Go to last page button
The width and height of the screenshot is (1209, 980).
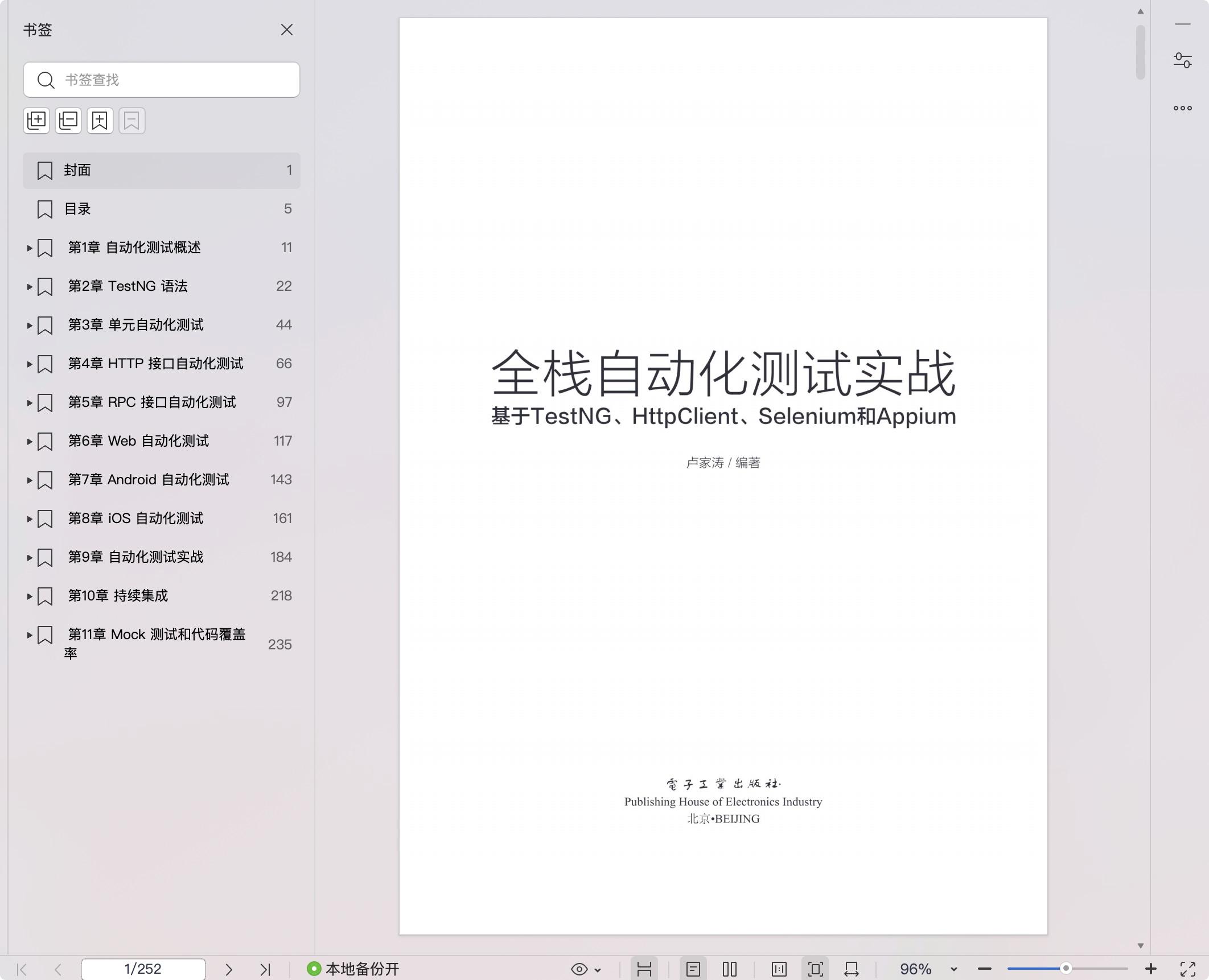[x=265, y=969]
